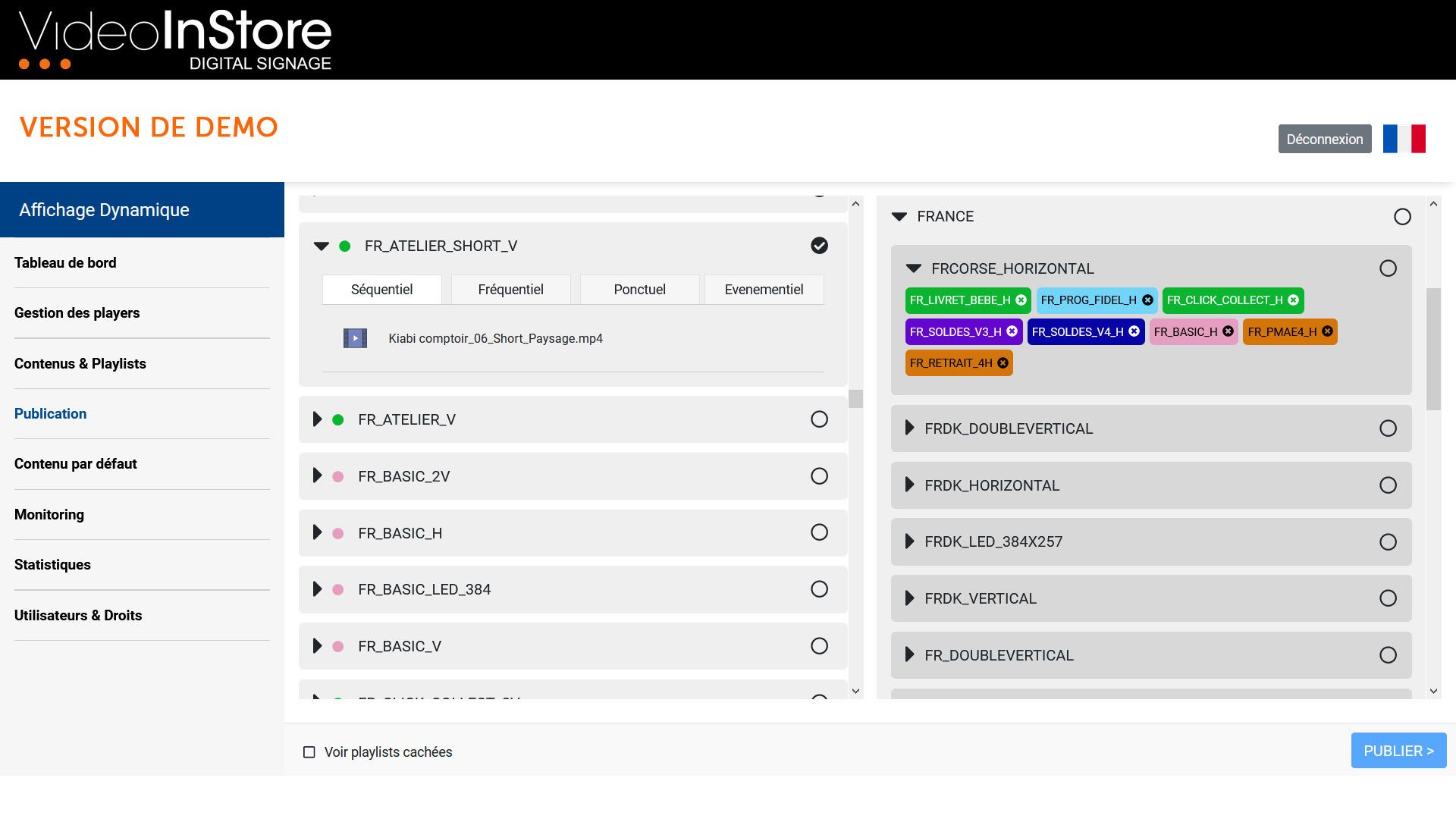Remove the FR_SOLDES_V3_H tag

click(x=1012, y=331)
